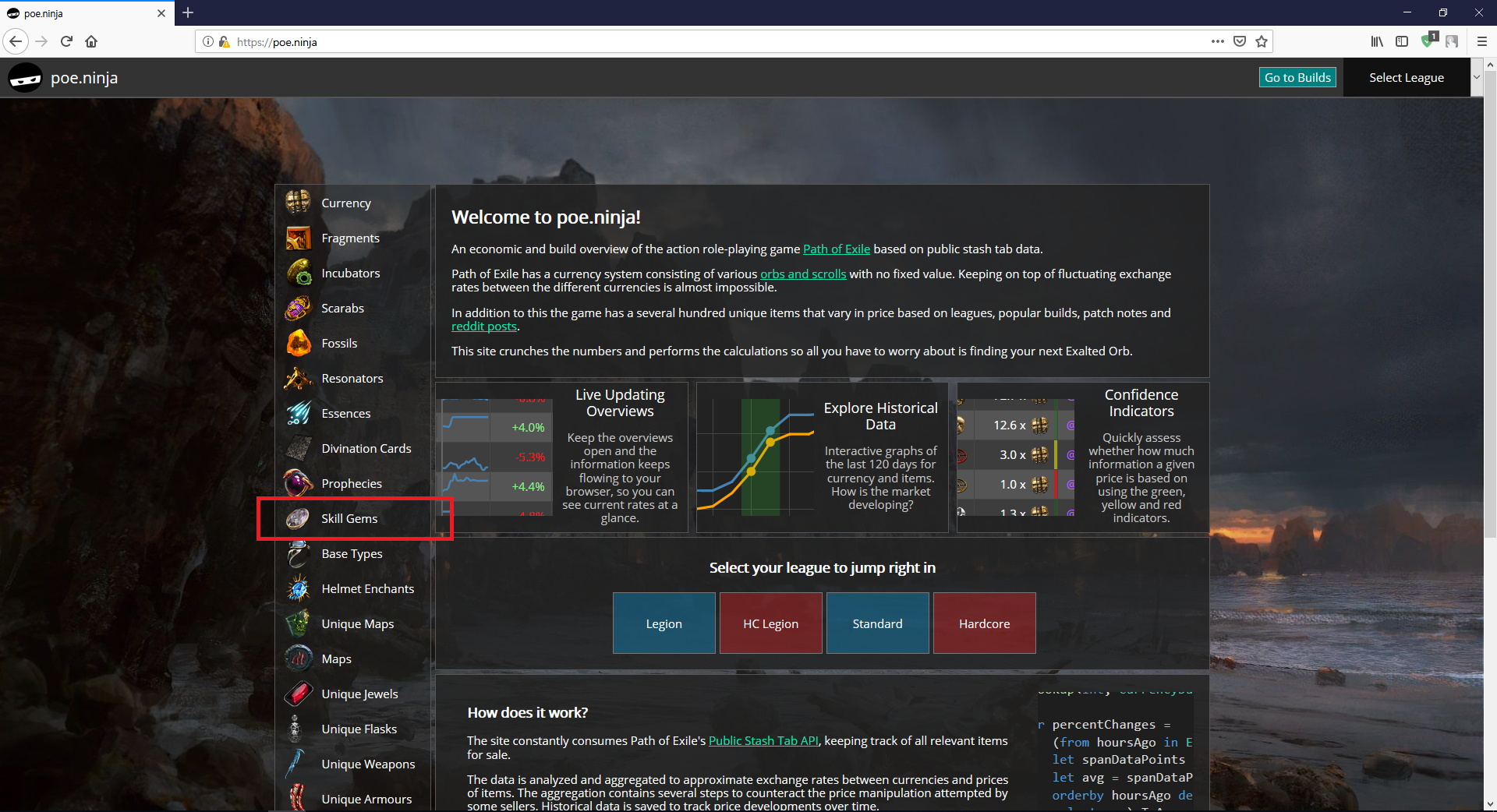Open Skill Gems category text link
Screen dimensions: 1497x812
click(349, 518)
